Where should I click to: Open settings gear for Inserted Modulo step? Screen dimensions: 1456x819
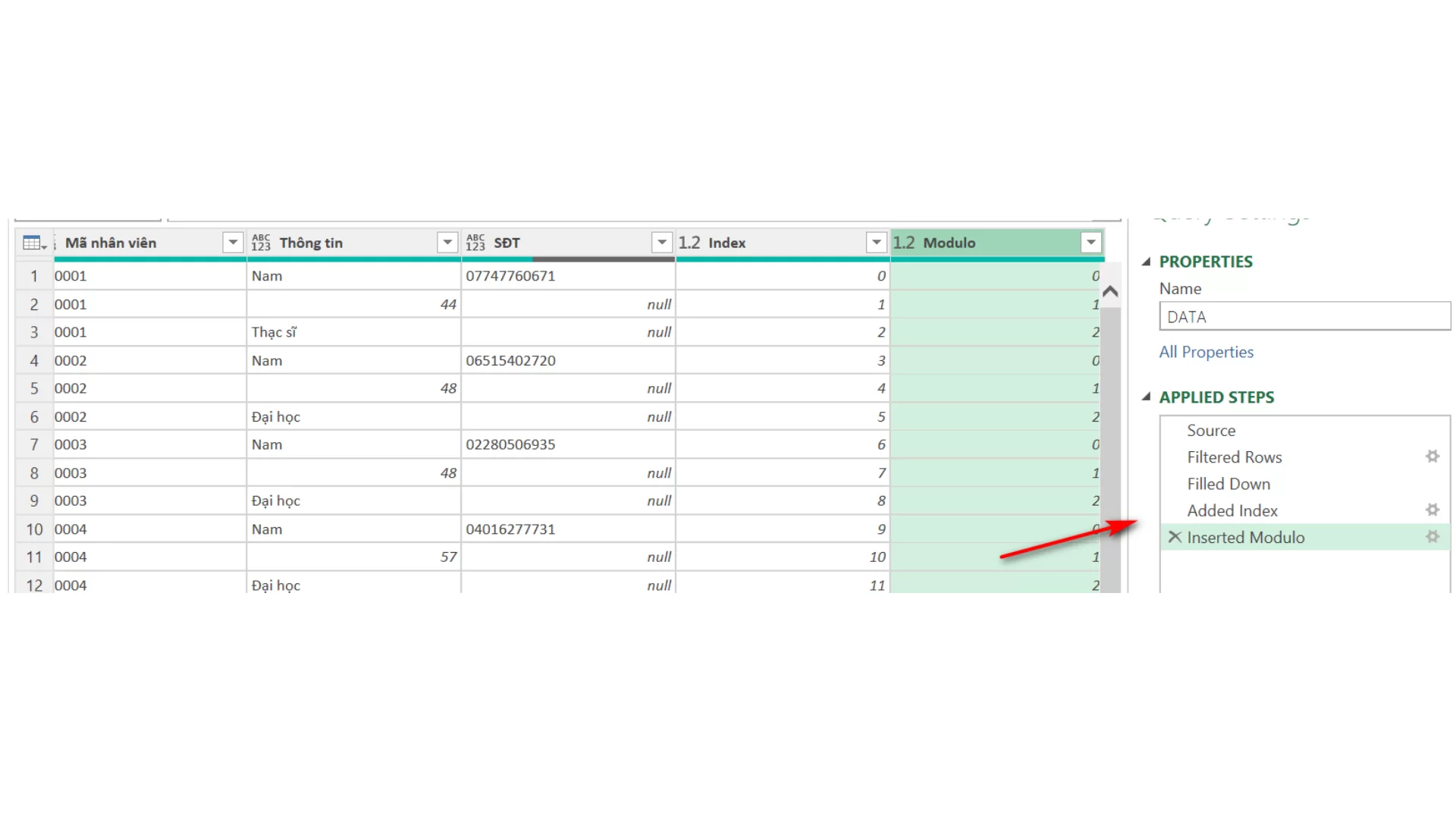pos(1432,536)
